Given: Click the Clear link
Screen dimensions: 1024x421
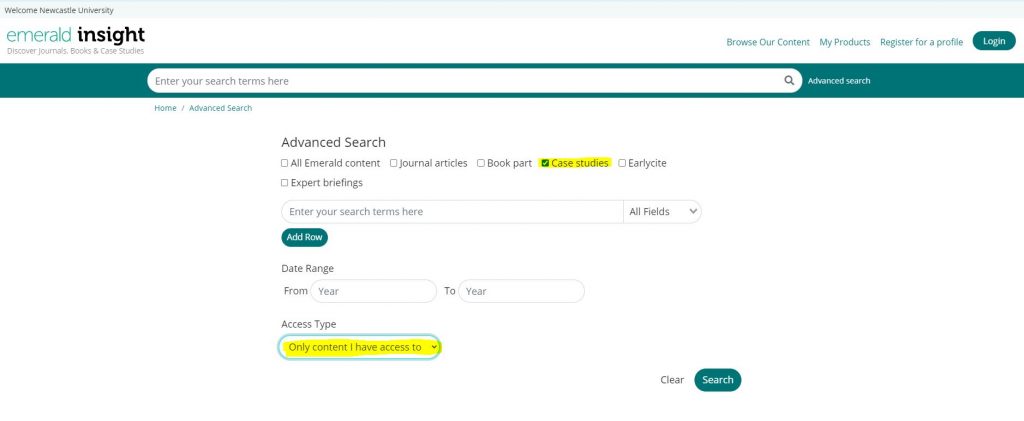Looking at the screenshot, I should point(672,380).
